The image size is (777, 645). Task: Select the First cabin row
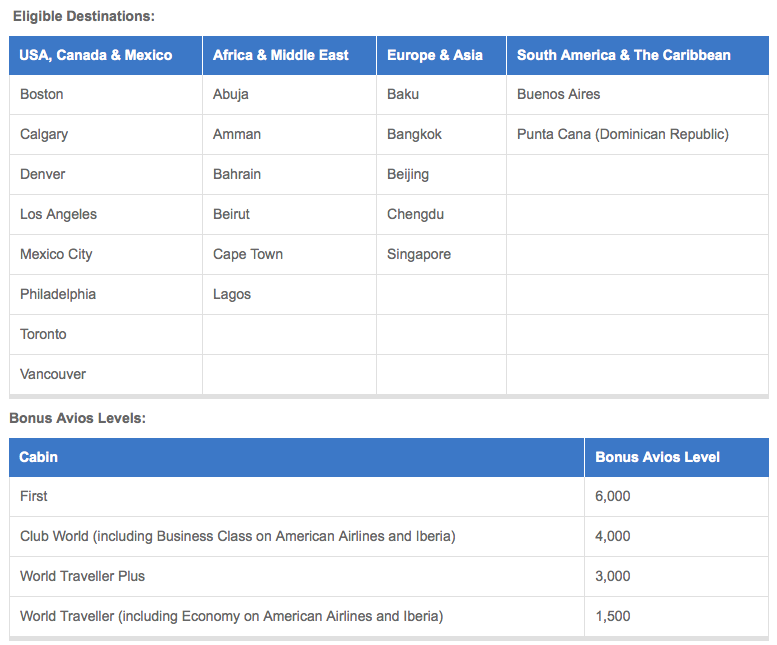[x=389, y=497]
